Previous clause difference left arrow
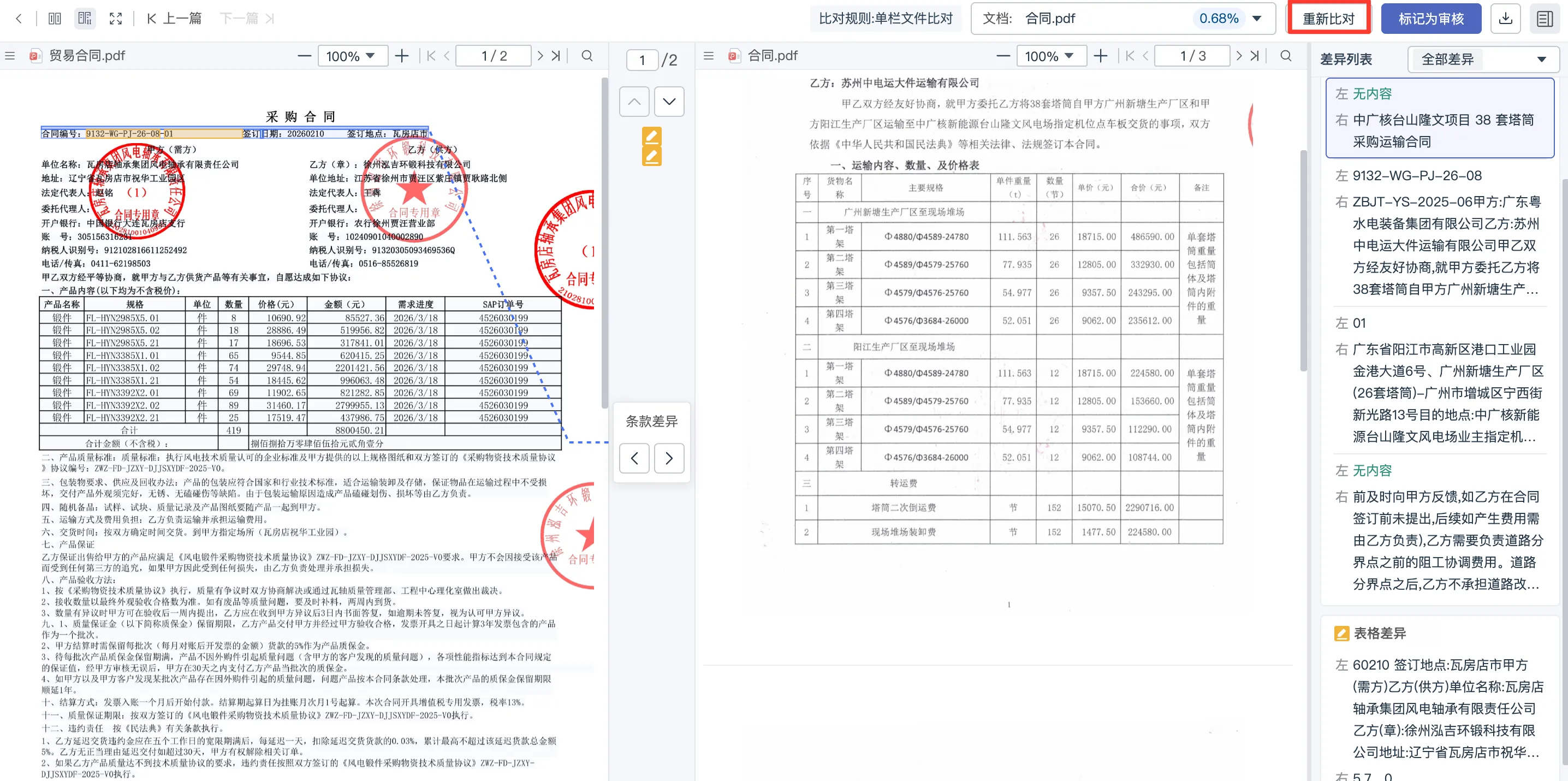1568x781 pixels. (x=634, y=458)
